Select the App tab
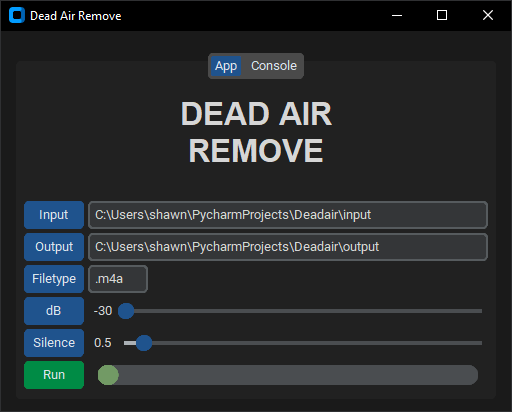 (226, 66)
